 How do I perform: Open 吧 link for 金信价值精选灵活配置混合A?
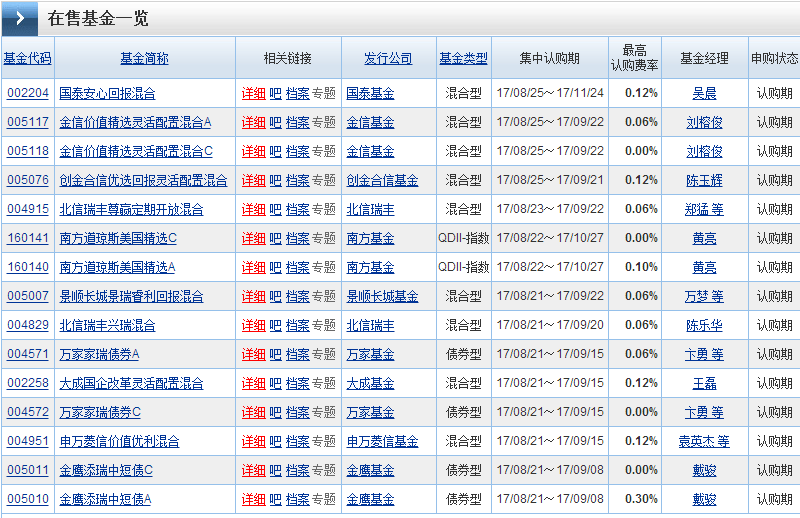pyautogui.click(x=276, y=122)
